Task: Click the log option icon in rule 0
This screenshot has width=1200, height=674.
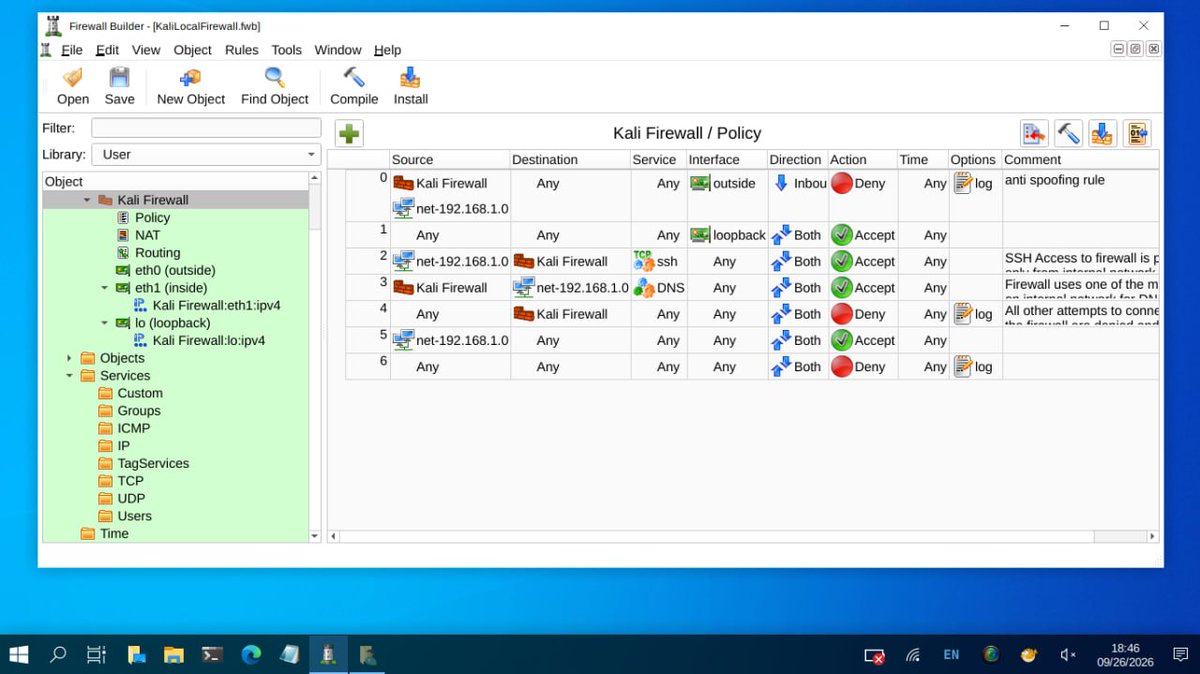Action: [963, 183]
